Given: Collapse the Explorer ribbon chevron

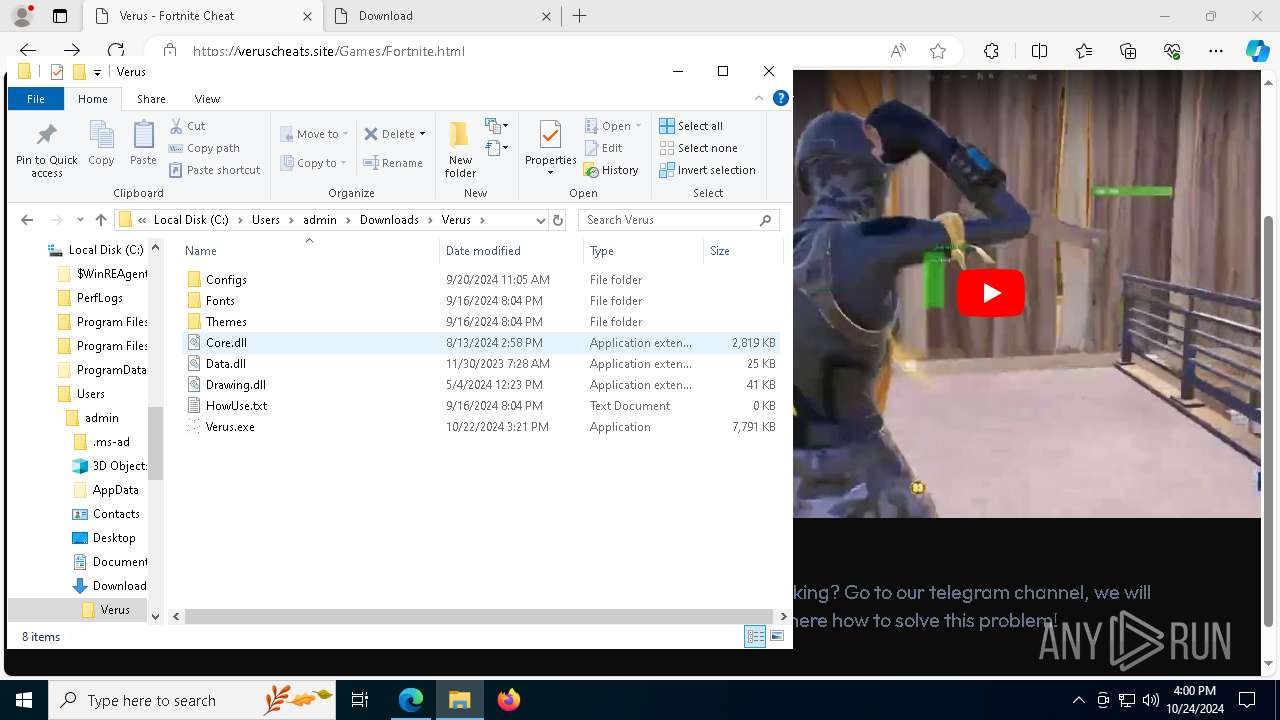Looking at the screenshot, I should tap(759, 98).
